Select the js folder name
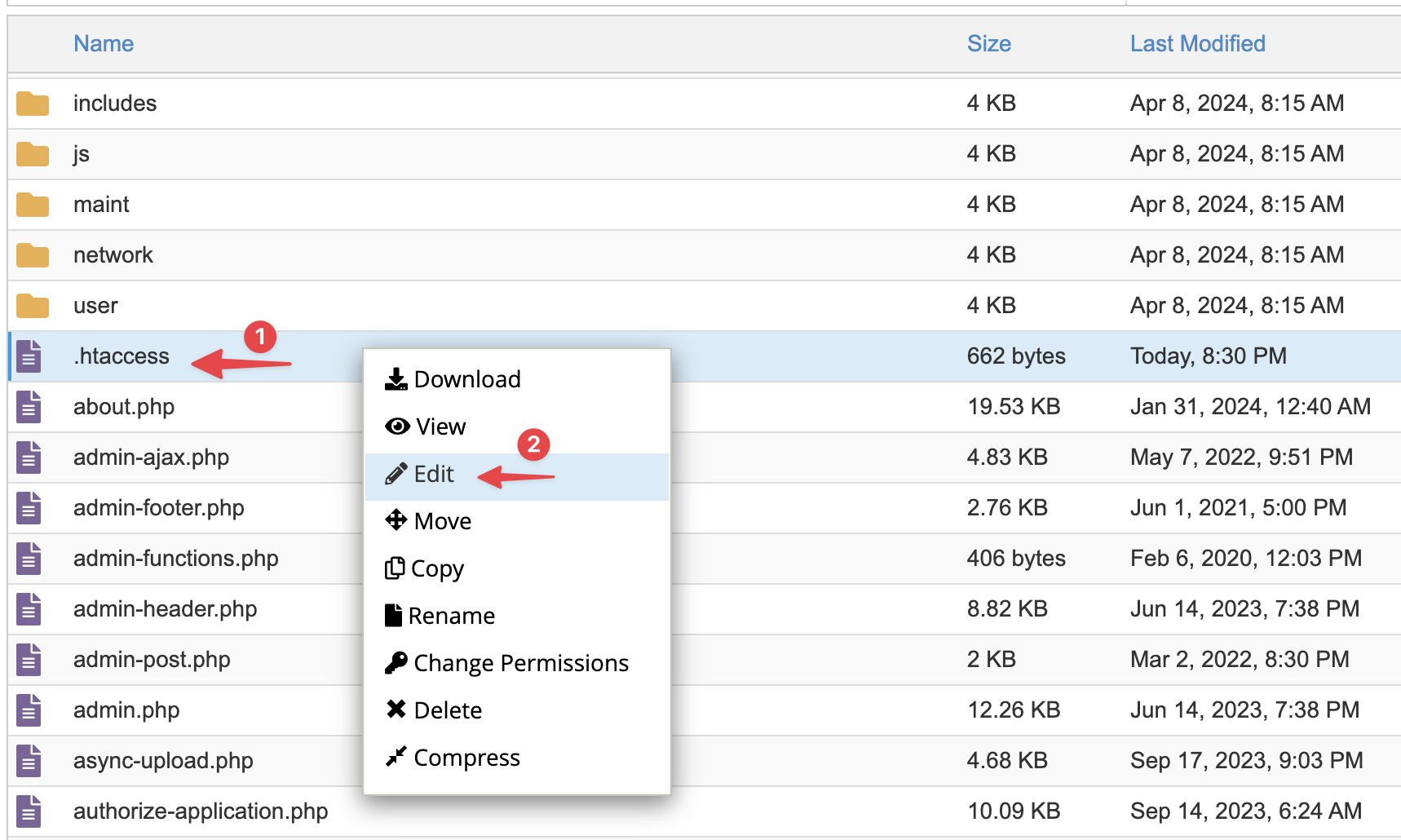 [82, 154]
